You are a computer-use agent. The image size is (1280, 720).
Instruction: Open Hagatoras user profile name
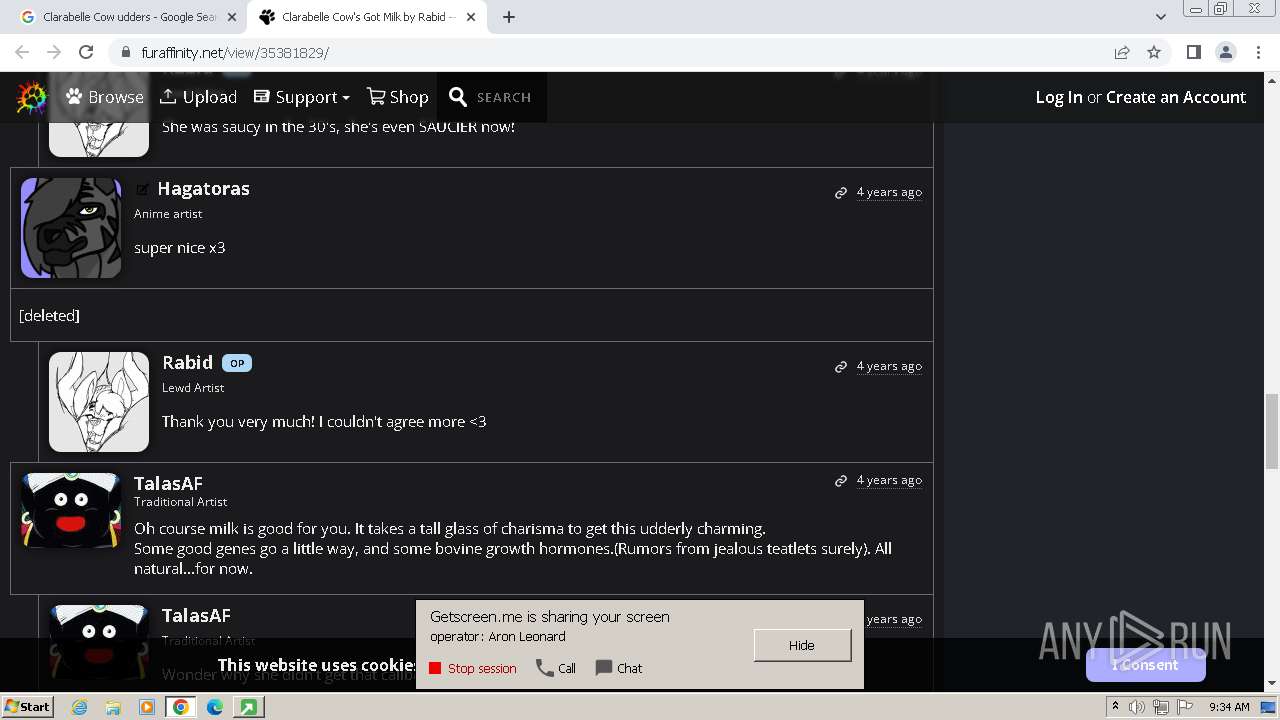click(203, 188)
